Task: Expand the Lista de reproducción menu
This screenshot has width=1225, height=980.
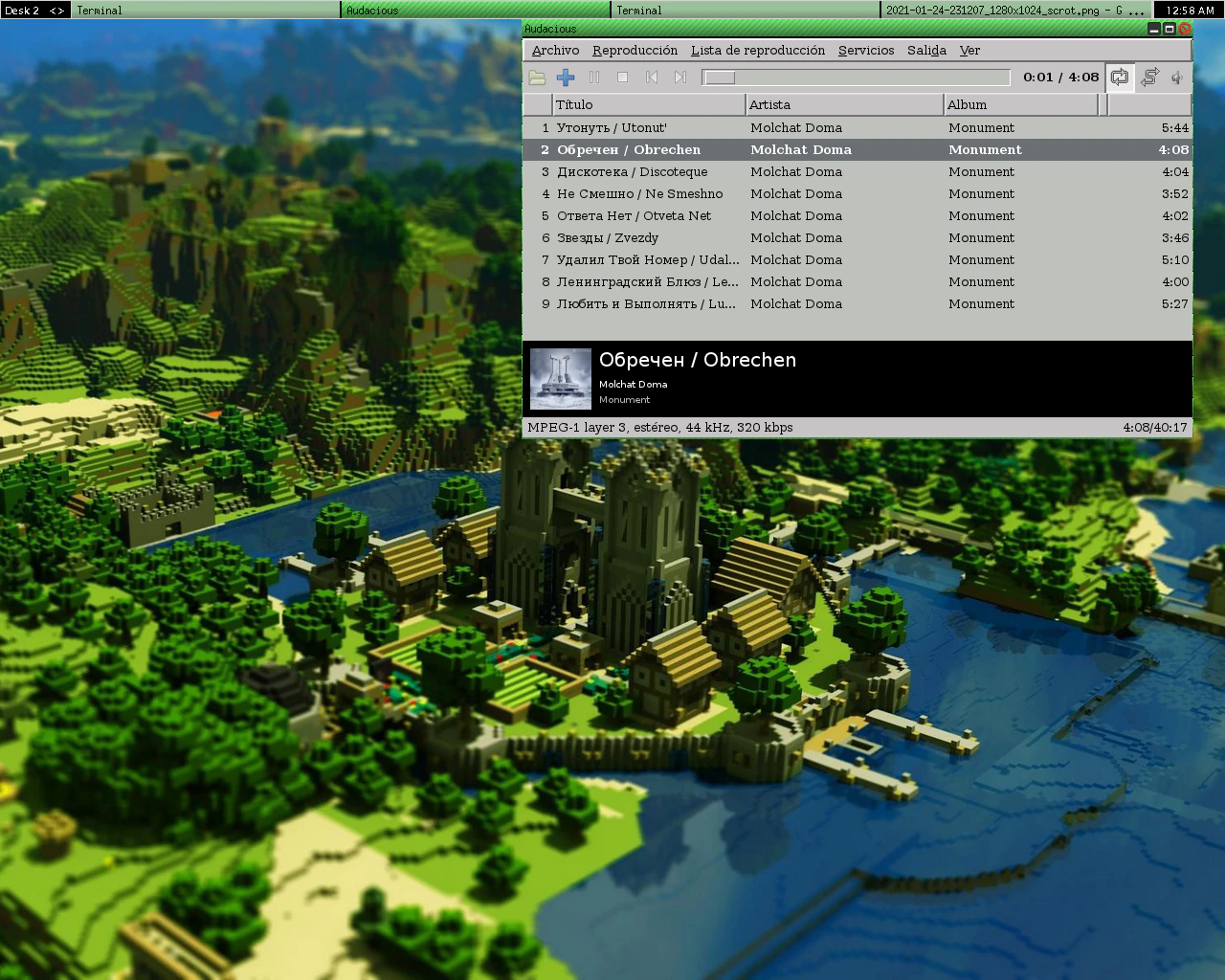Action: [757, 51]
